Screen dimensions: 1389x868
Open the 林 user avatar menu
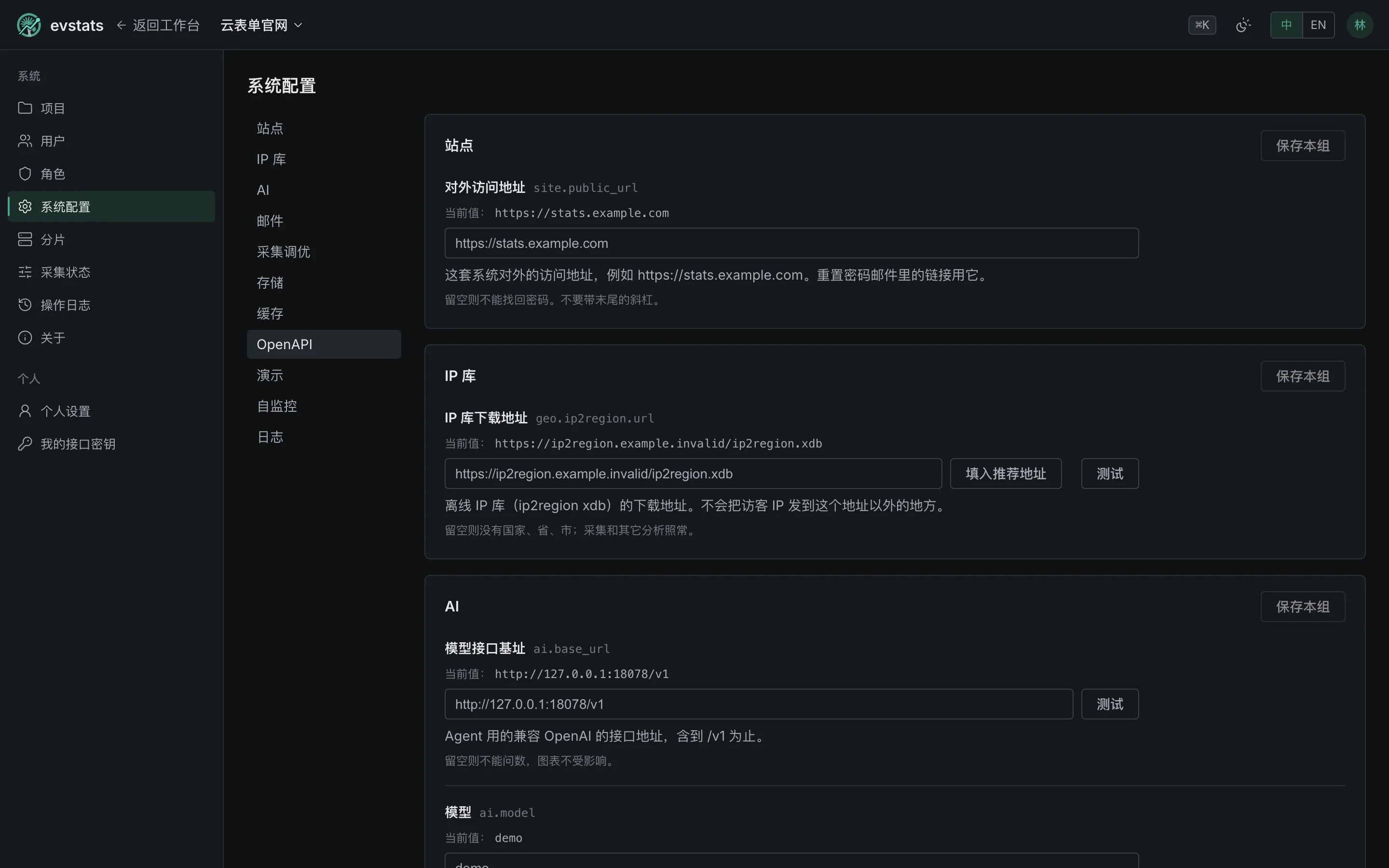(x=1359, y=25)
